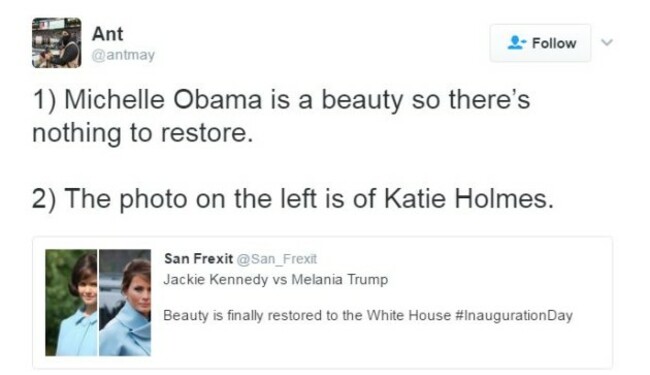Open Ant's profile avatar picture
This screenshot has width=650, height=375.
tap(56, 43)
